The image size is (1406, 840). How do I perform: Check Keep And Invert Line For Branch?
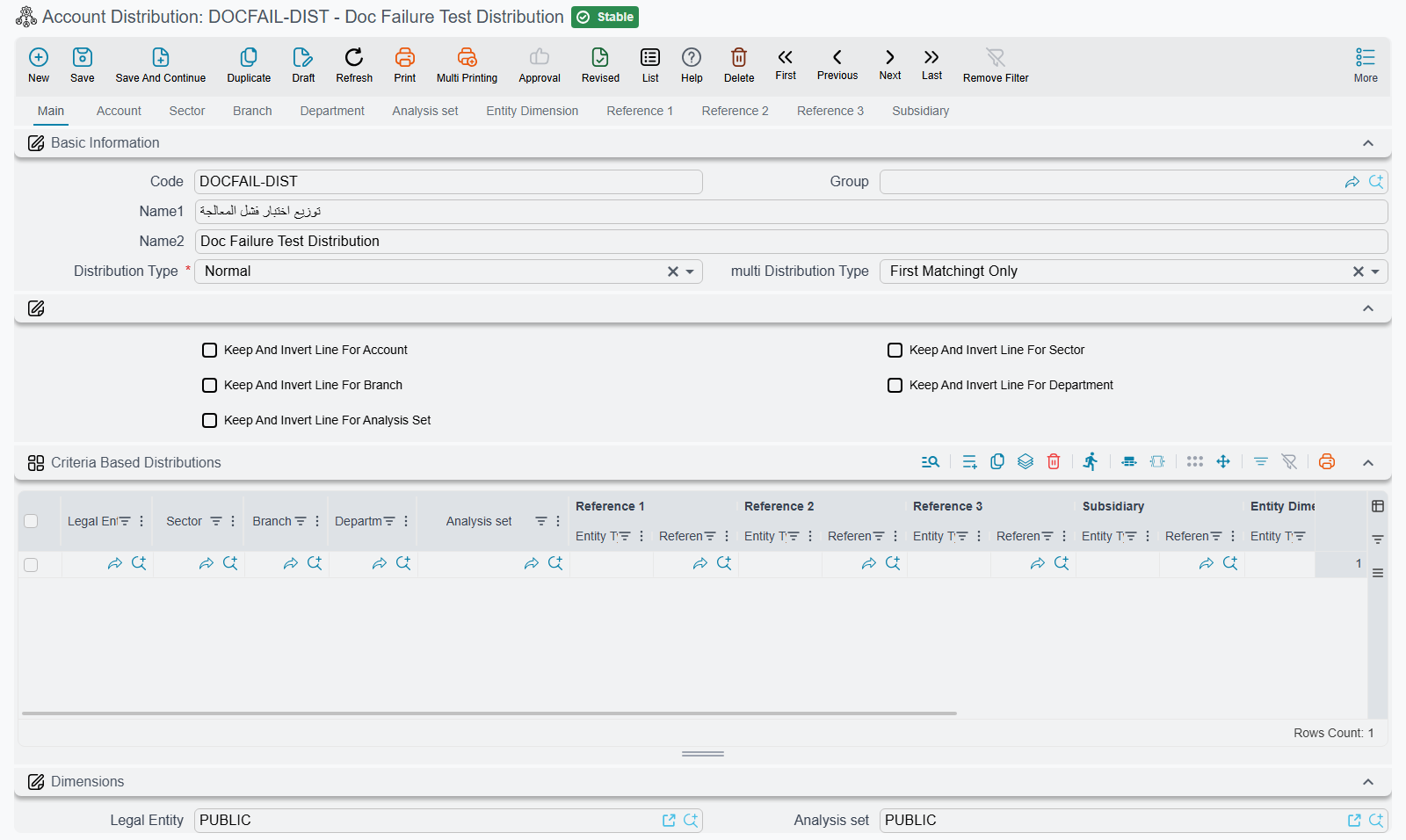[x=209, y=385]
